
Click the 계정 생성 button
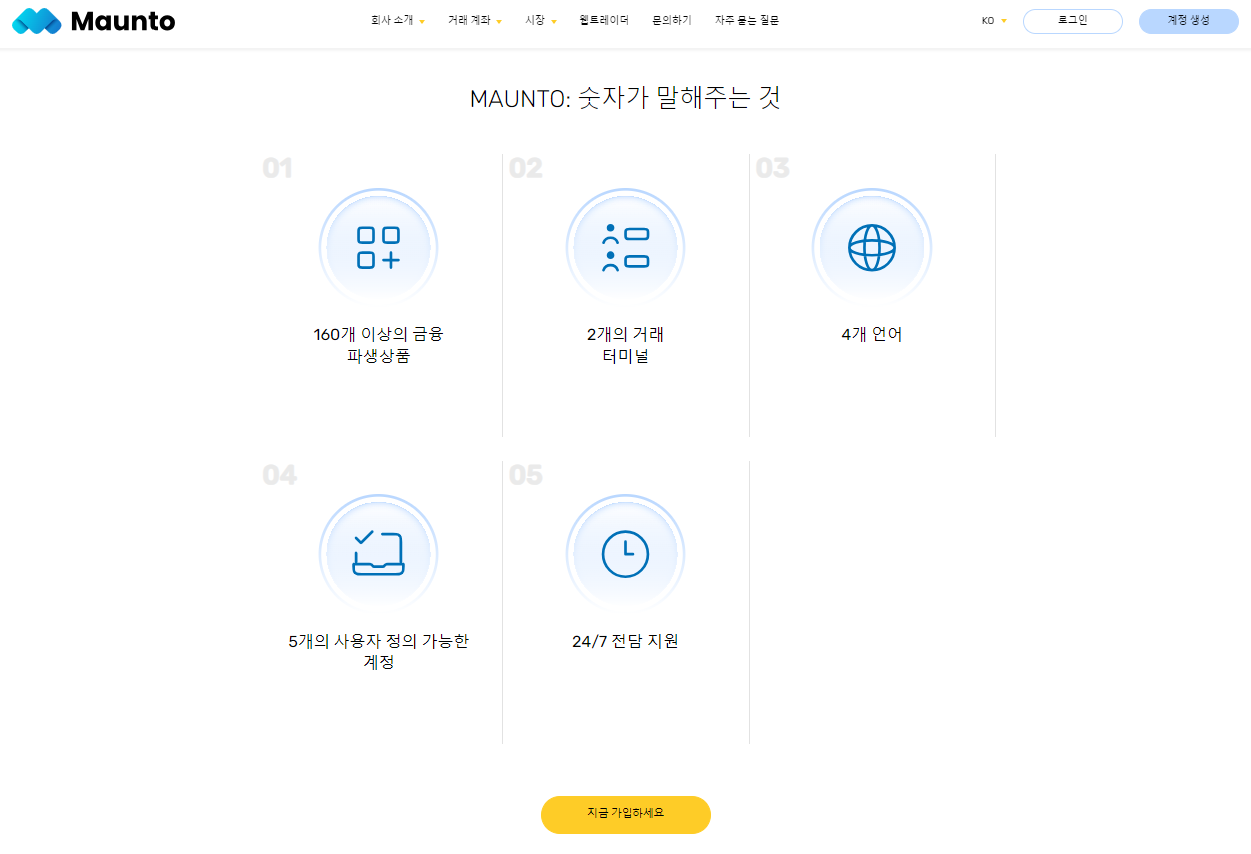(1189, 21)
